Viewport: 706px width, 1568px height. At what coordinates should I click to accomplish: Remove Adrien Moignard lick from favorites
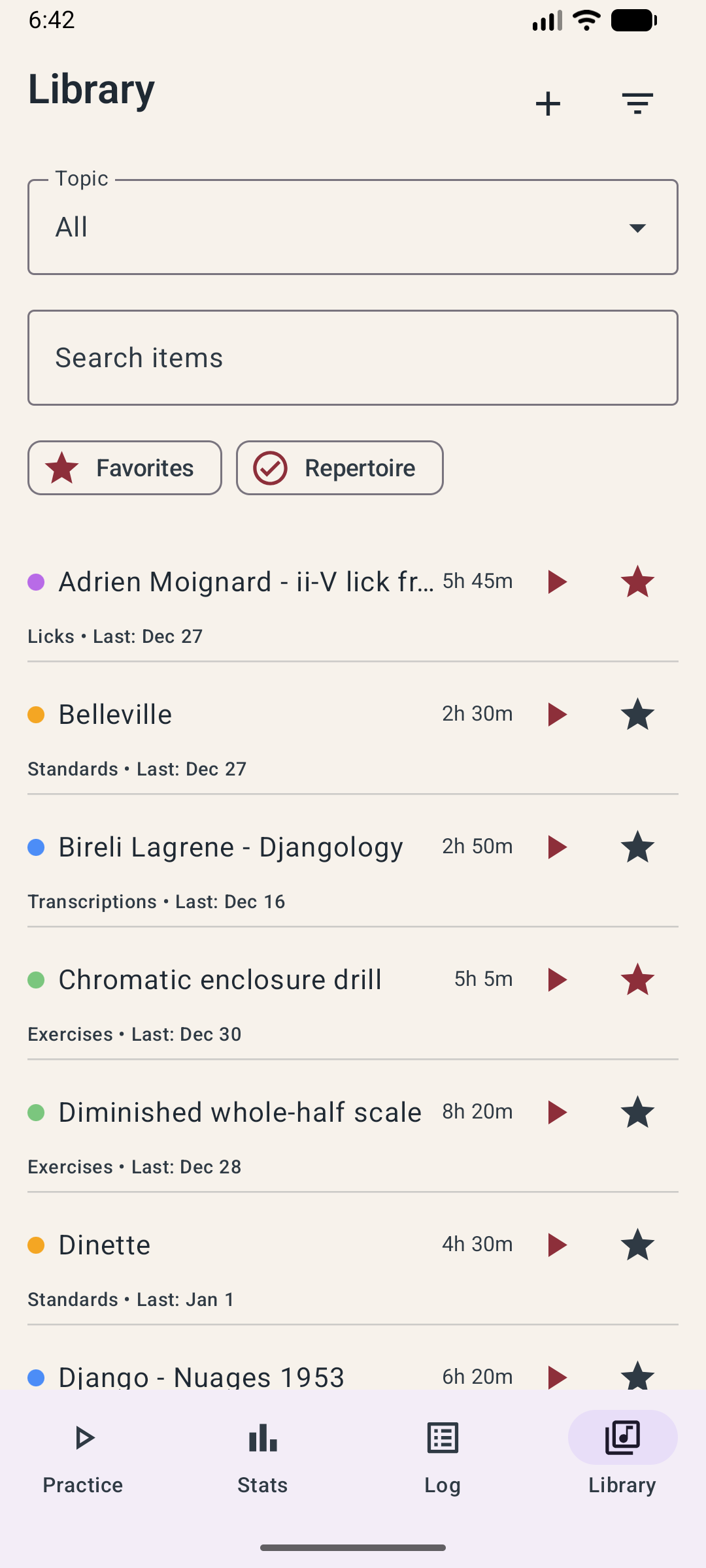[637, 581]
